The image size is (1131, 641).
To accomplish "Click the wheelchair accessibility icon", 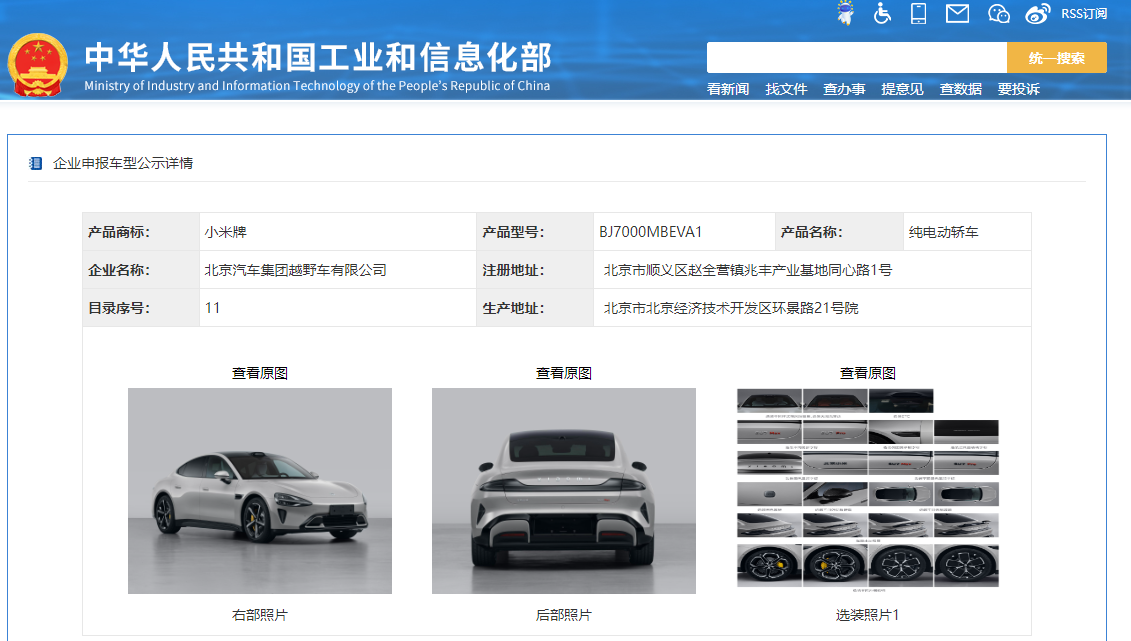I will [x=882, y=13].
